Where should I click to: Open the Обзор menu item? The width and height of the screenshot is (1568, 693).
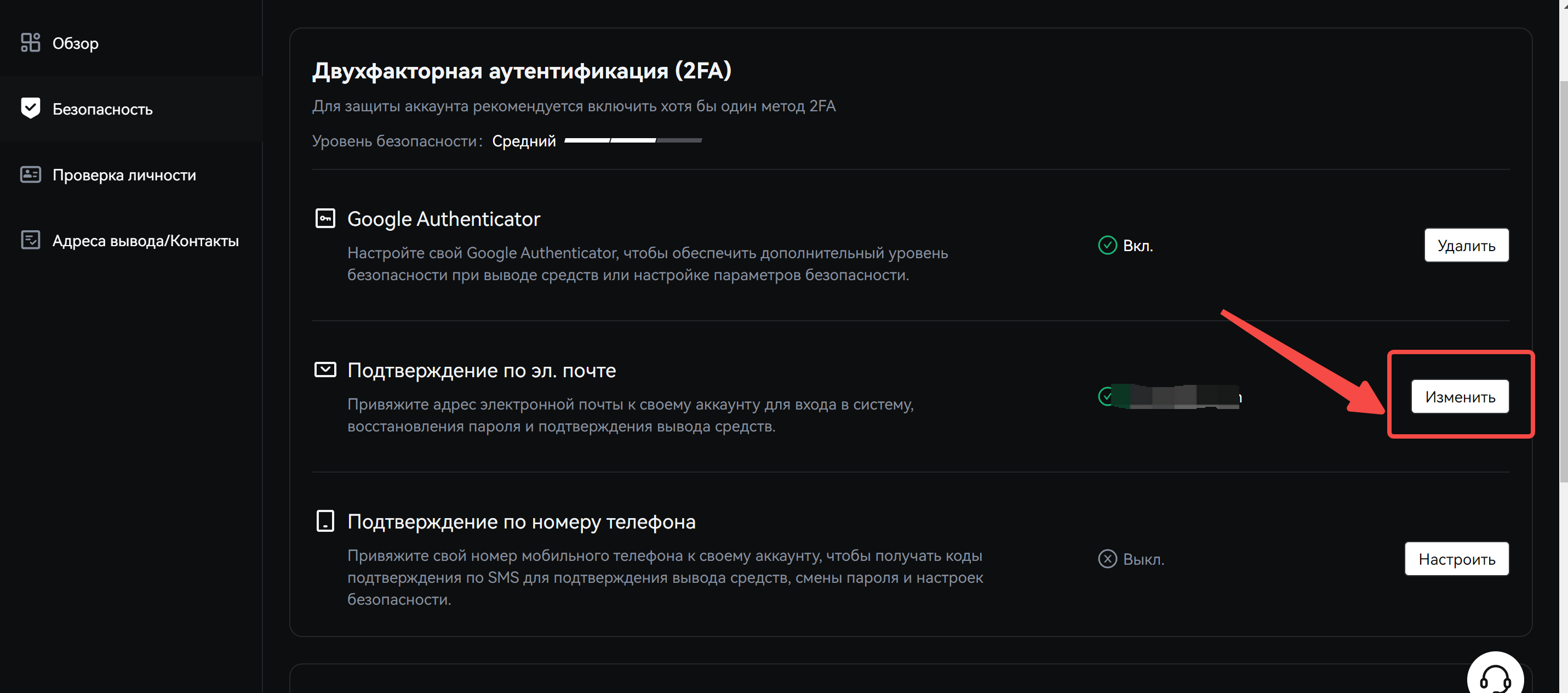coord(76,43)
